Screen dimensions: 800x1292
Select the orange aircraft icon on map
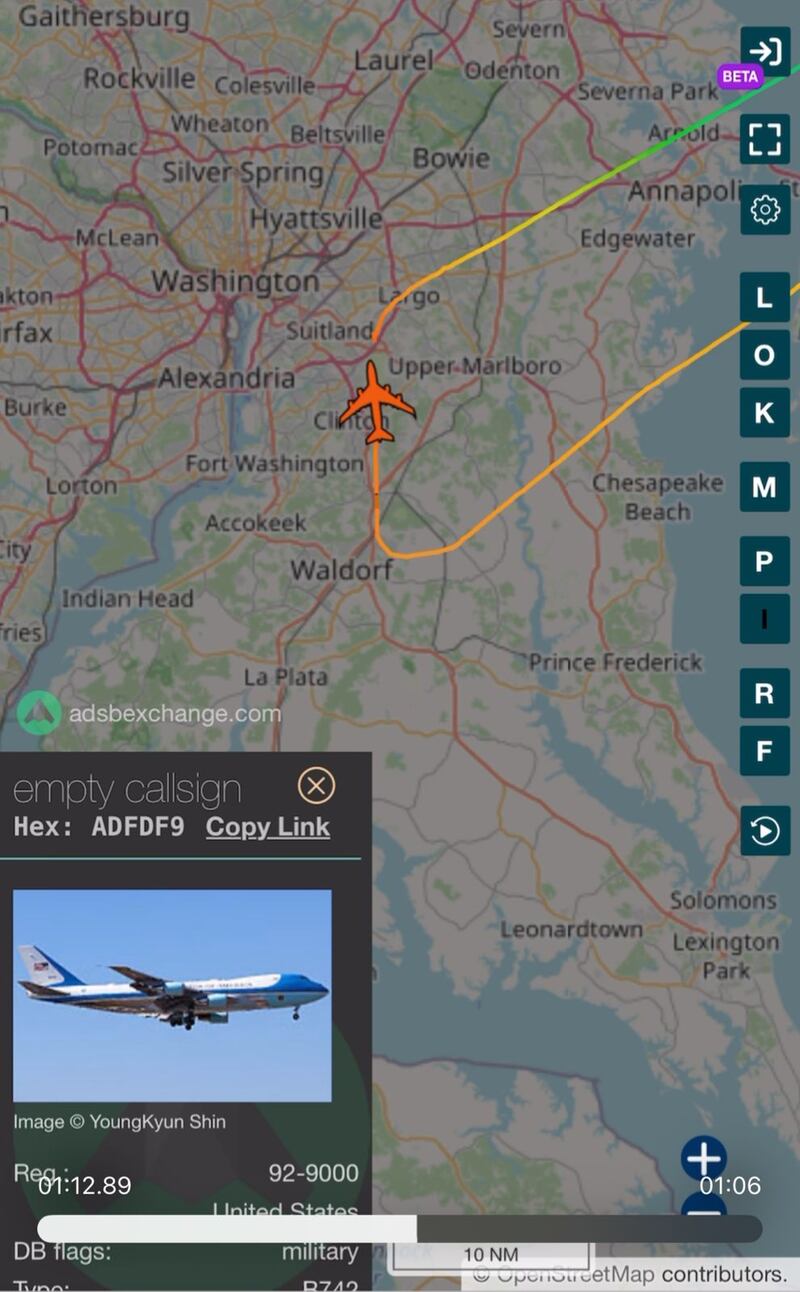377,403
